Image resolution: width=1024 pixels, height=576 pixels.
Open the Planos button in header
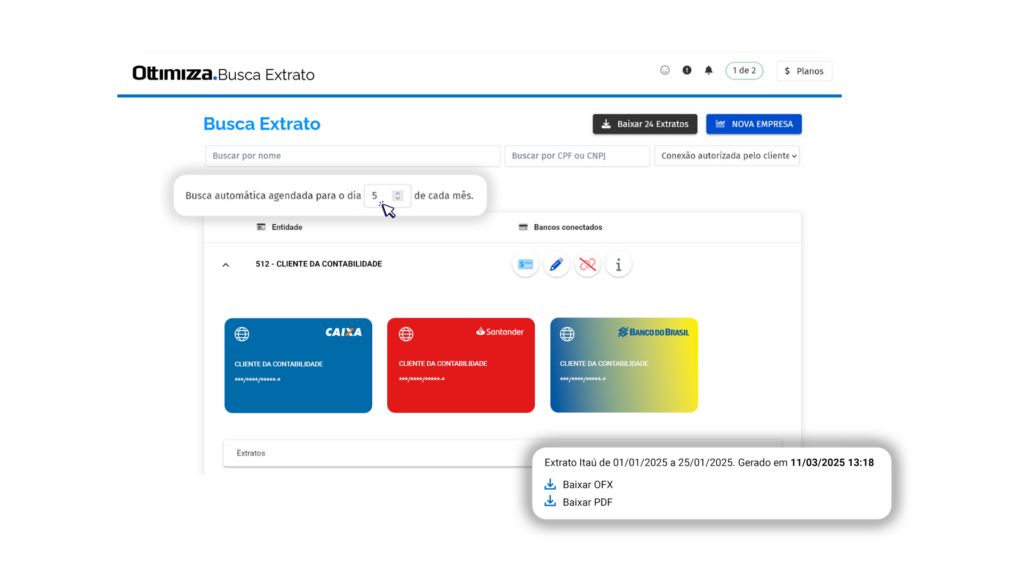(803, 71)
